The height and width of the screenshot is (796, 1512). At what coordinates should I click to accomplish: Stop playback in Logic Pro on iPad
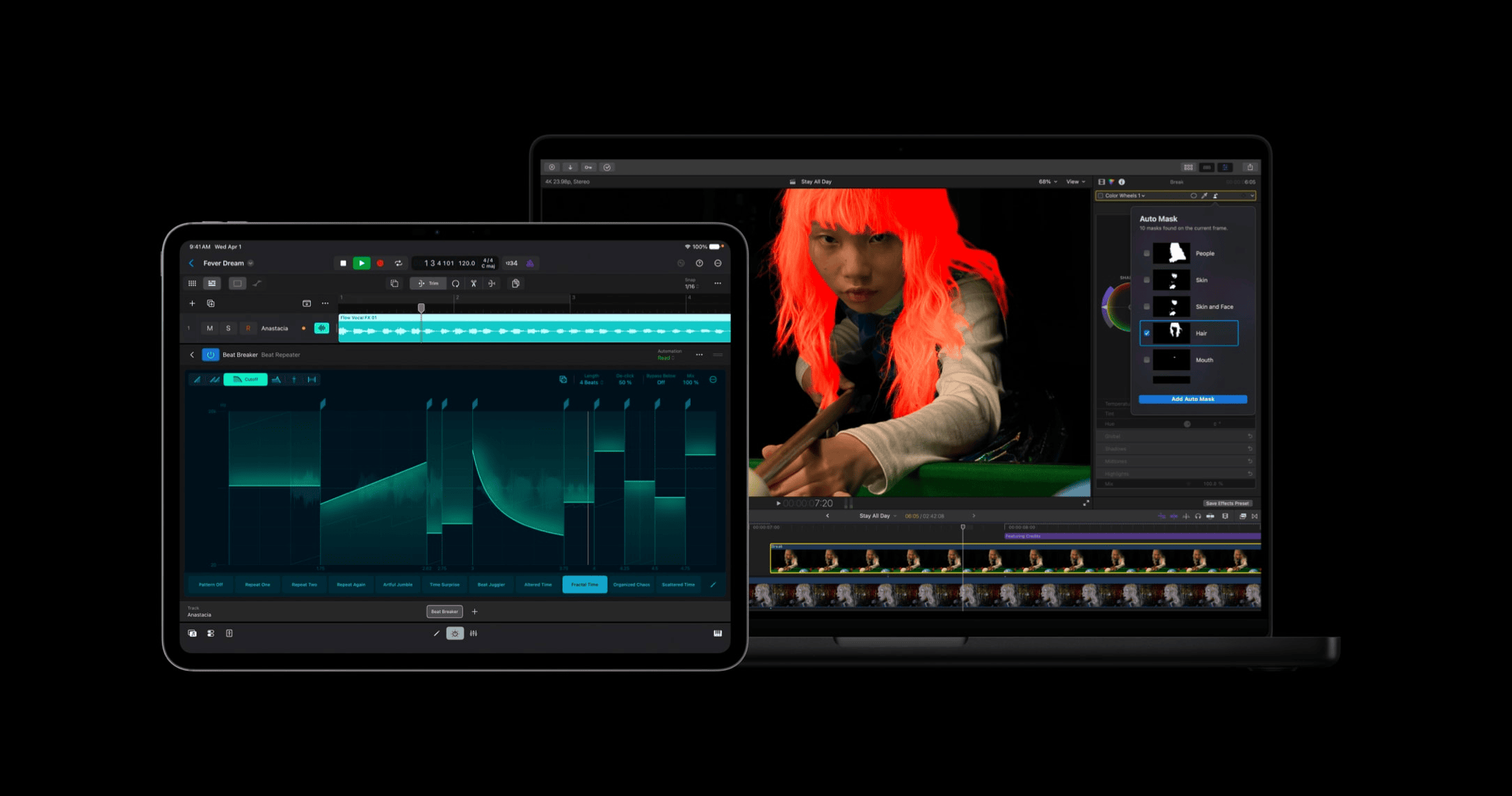tap(343, 263)
